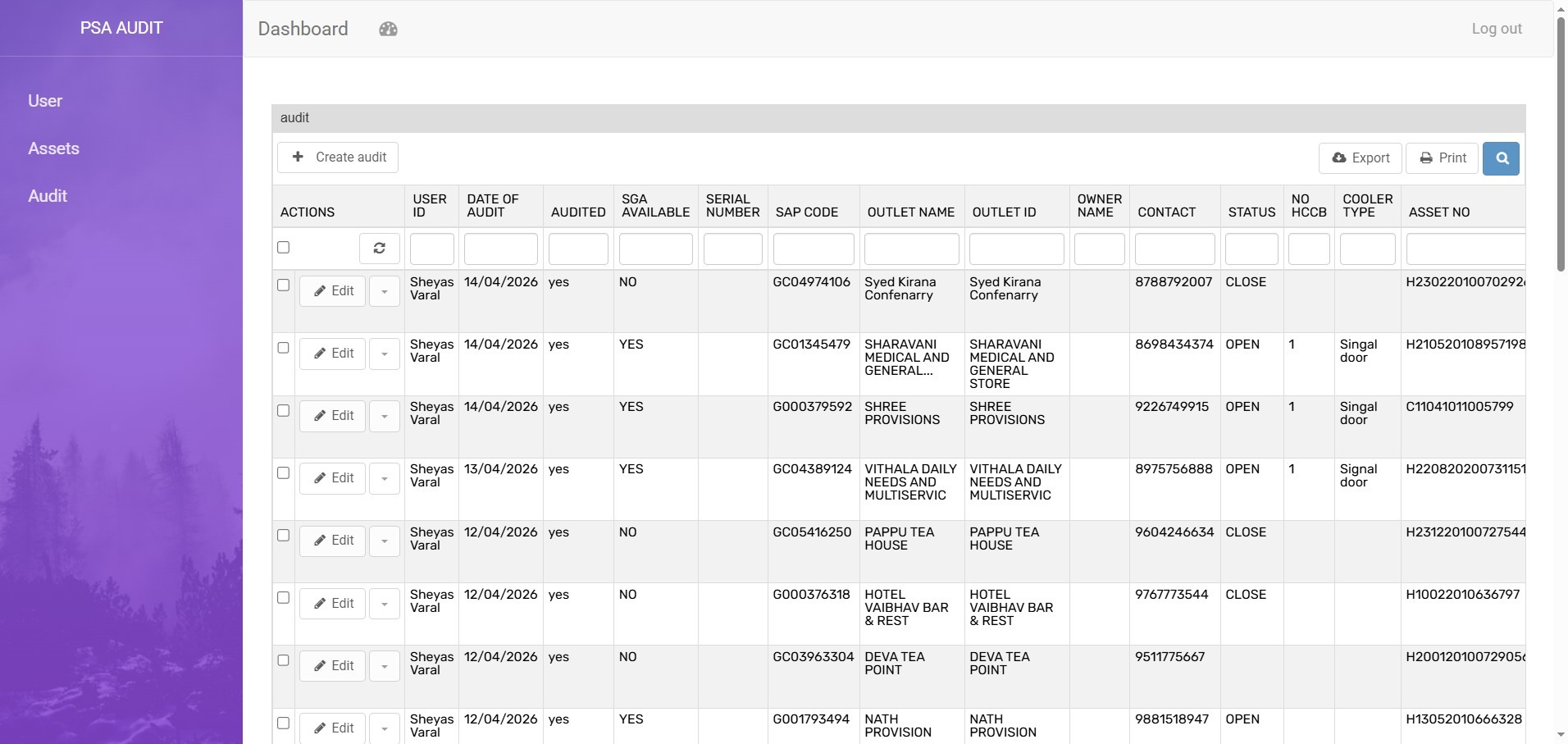Edit the VITHALA DAILY NEEDS audit
The image size is (1568, 744).
tap(332, 478)
